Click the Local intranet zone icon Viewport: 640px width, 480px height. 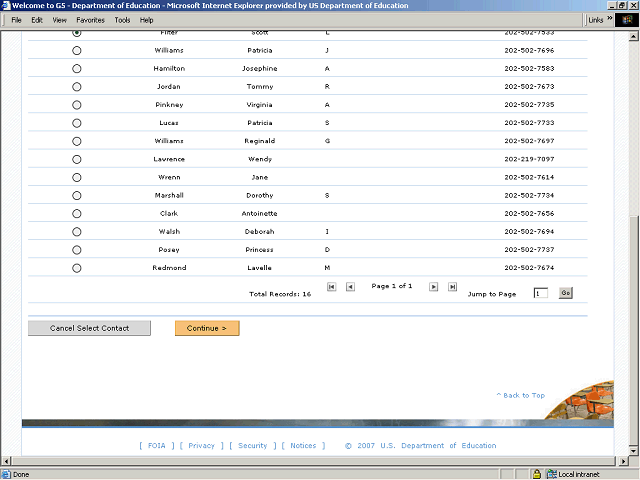coord(552,474)
